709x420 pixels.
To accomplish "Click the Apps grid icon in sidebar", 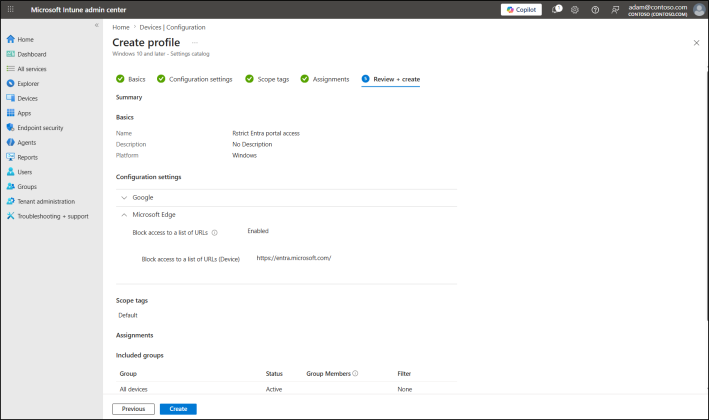I will [11, 113].
